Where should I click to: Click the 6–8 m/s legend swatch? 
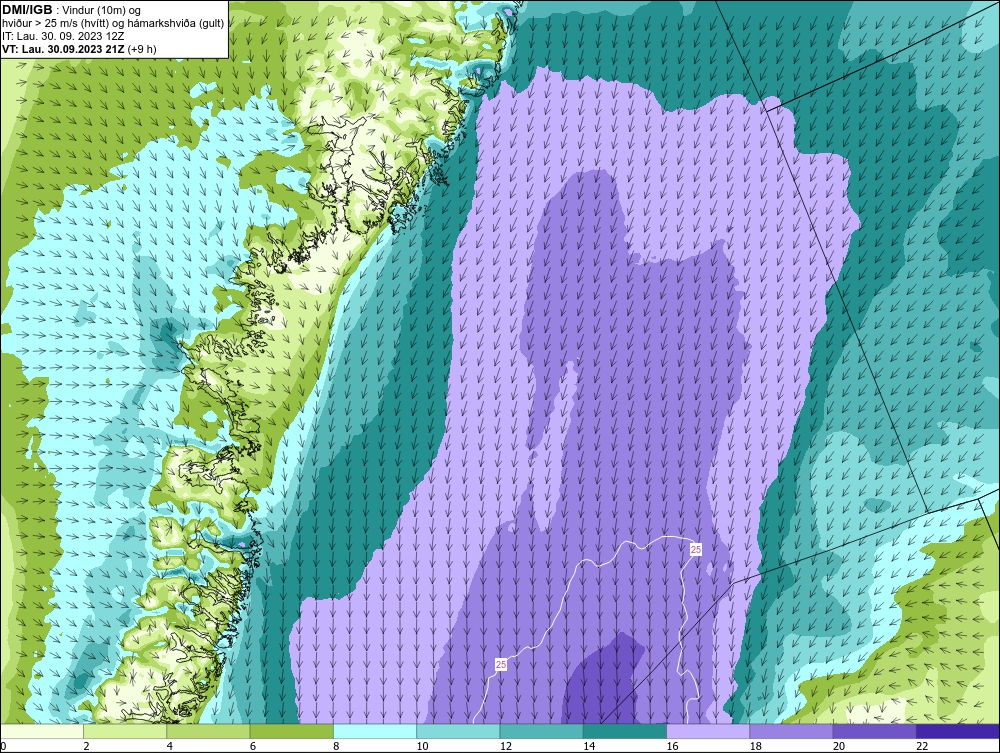291,731
